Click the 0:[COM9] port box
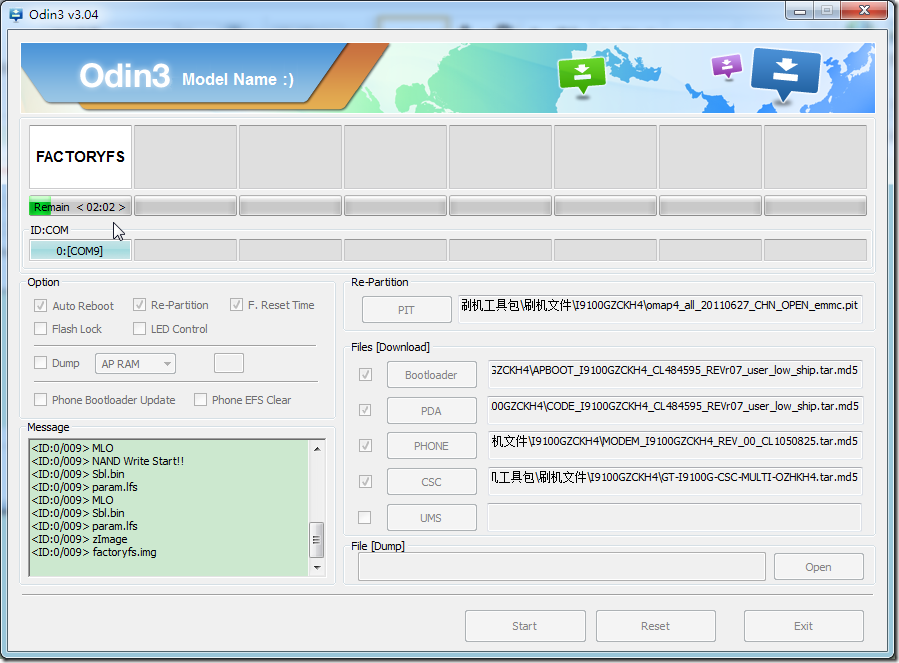 tap(80, 251)
